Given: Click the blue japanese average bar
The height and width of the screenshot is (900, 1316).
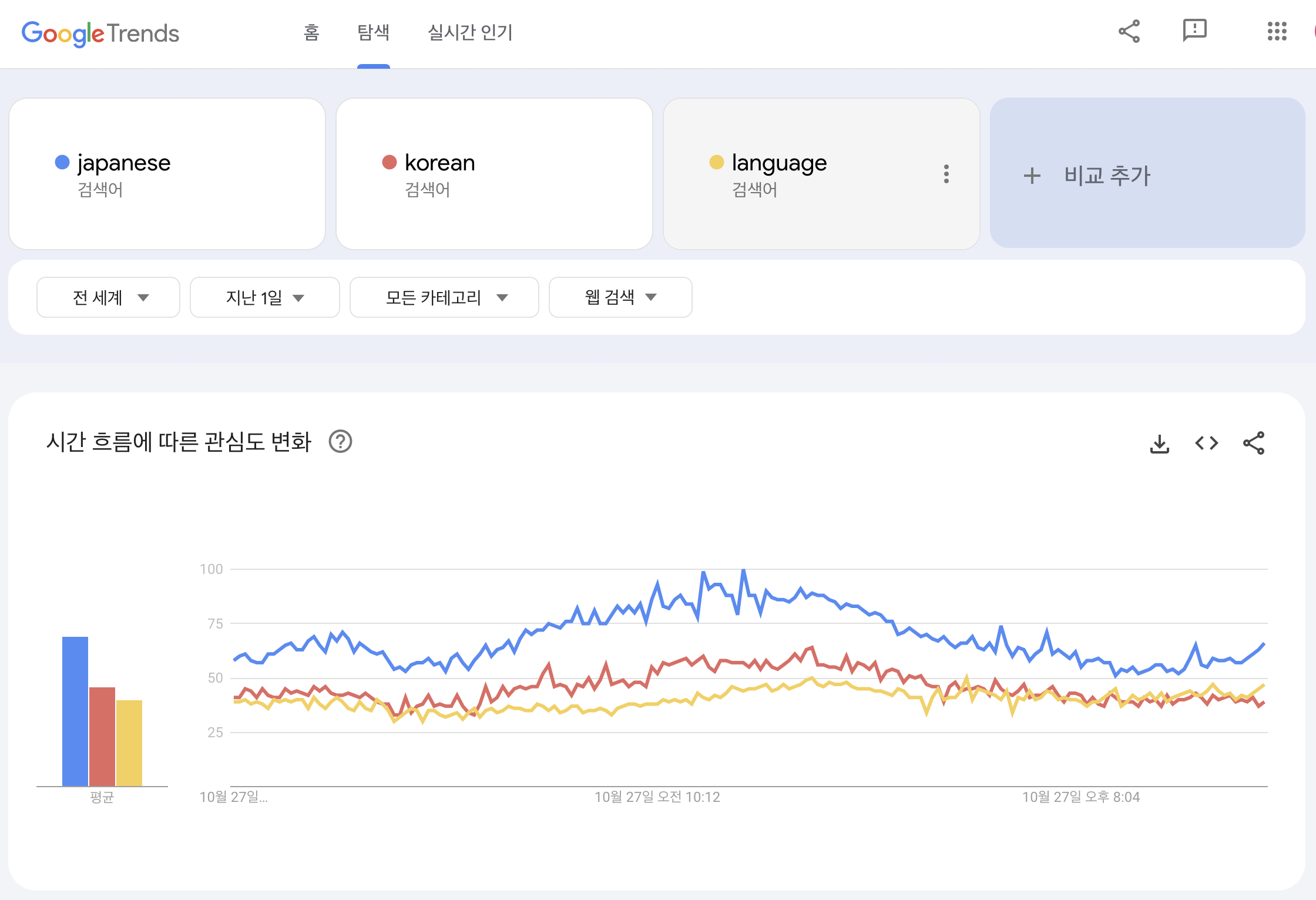Looking at the screenshot, I should pos(75,711).
